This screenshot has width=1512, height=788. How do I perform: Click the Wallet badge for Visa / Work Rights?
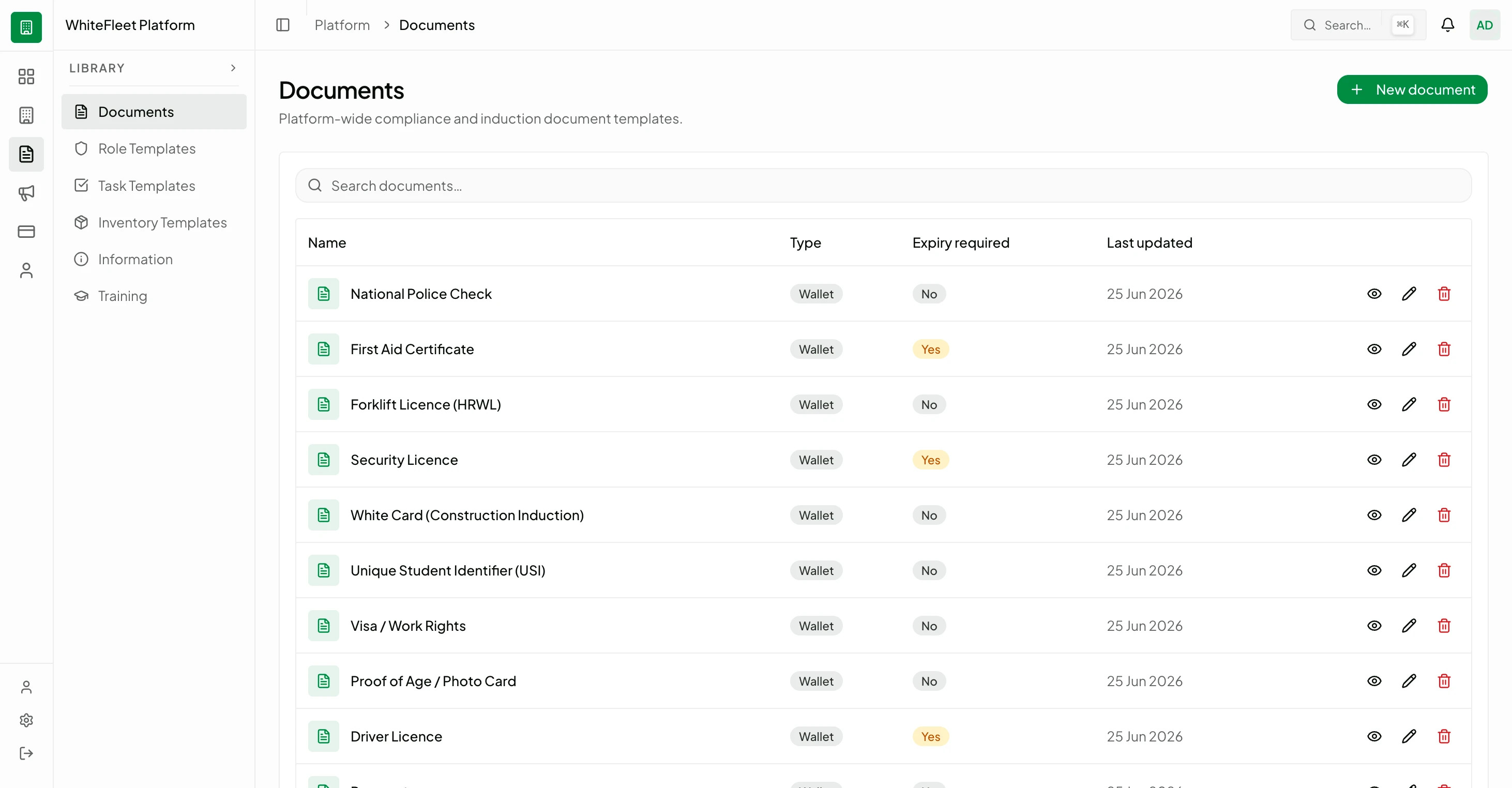click(816, 626)
